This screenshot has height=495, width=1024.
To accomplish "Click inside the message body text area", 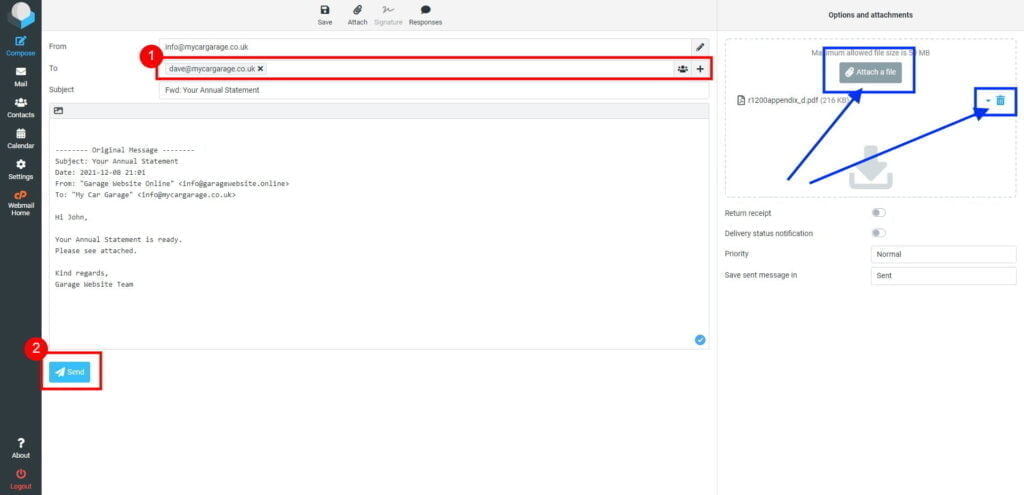I will coord(379,234).
